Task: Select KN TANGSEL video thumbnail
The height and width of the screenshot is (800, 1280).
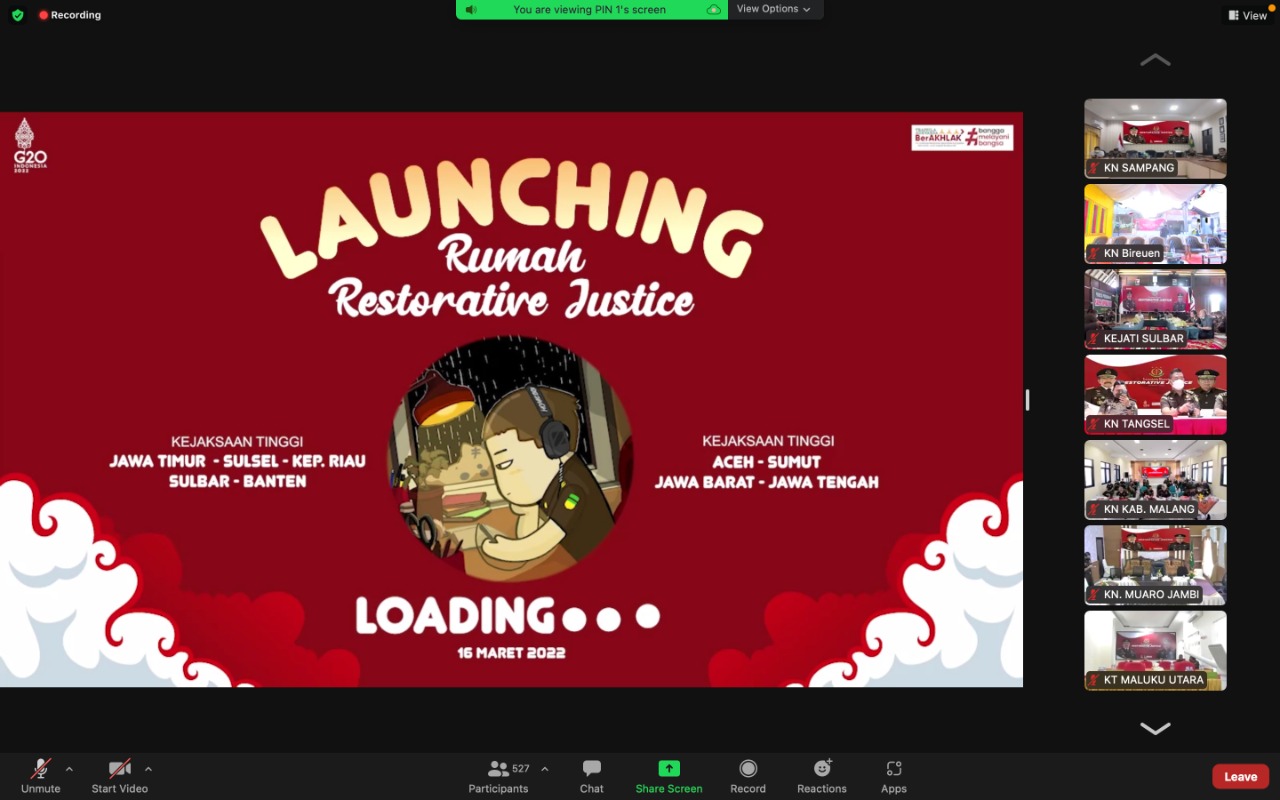Action: (x=1155, y=394)
